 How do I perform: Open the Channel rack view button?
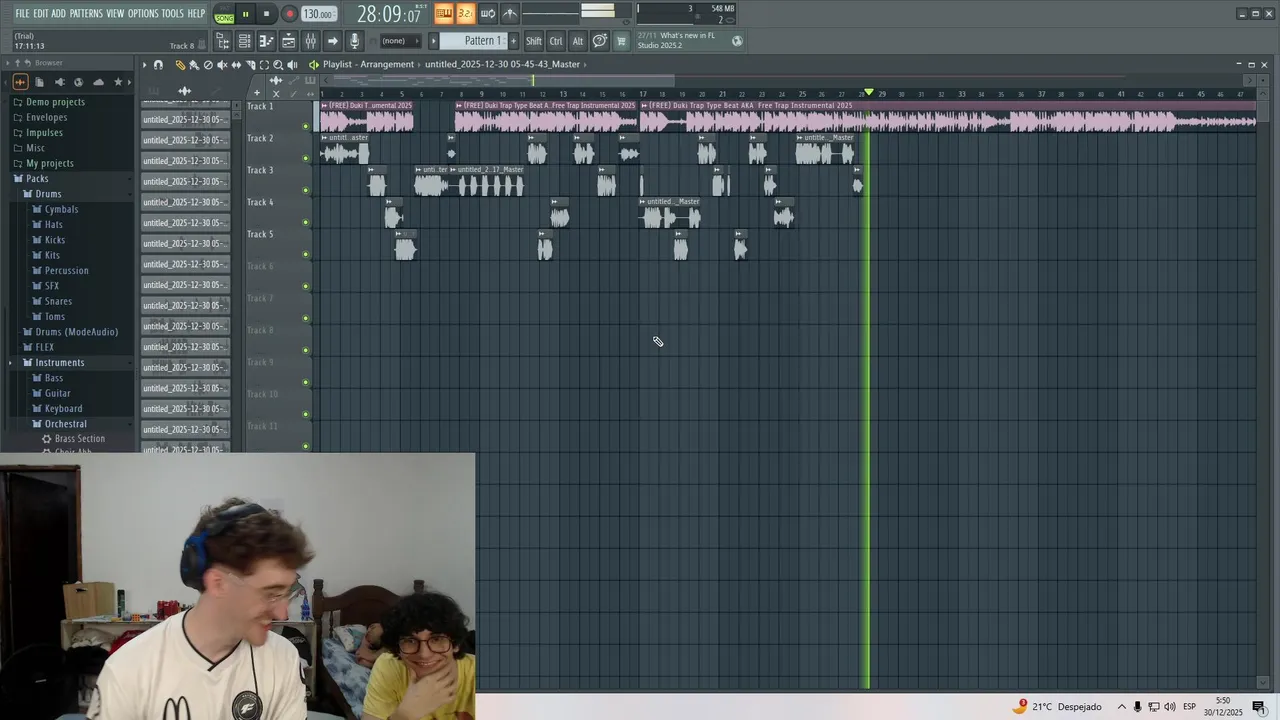click(x=245, y=41)
